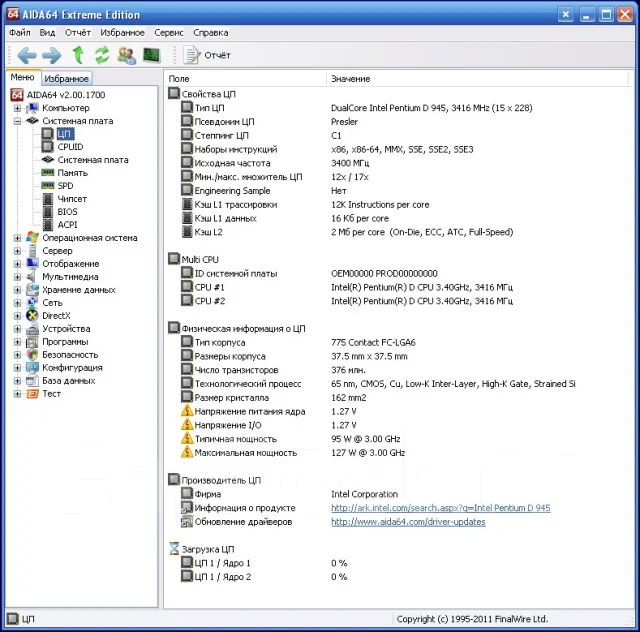
Task: Collapse the Системная плата tree node
Action: pos(17,121)
